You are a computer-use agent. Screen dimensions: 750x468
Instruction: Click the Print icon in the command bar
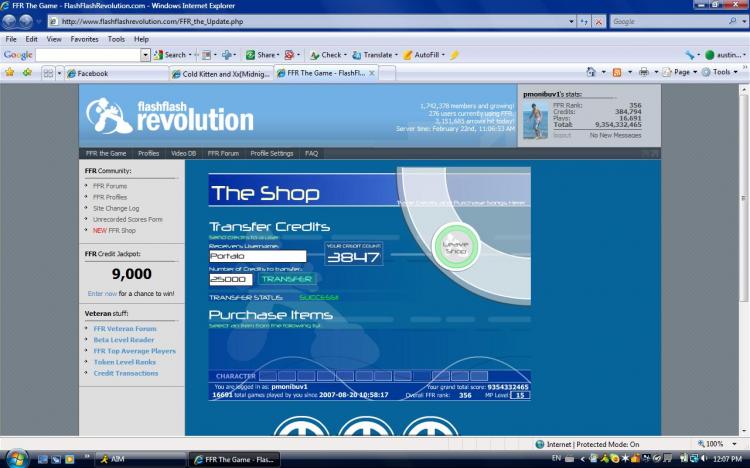pyautogui.click(x=644, y=72)
